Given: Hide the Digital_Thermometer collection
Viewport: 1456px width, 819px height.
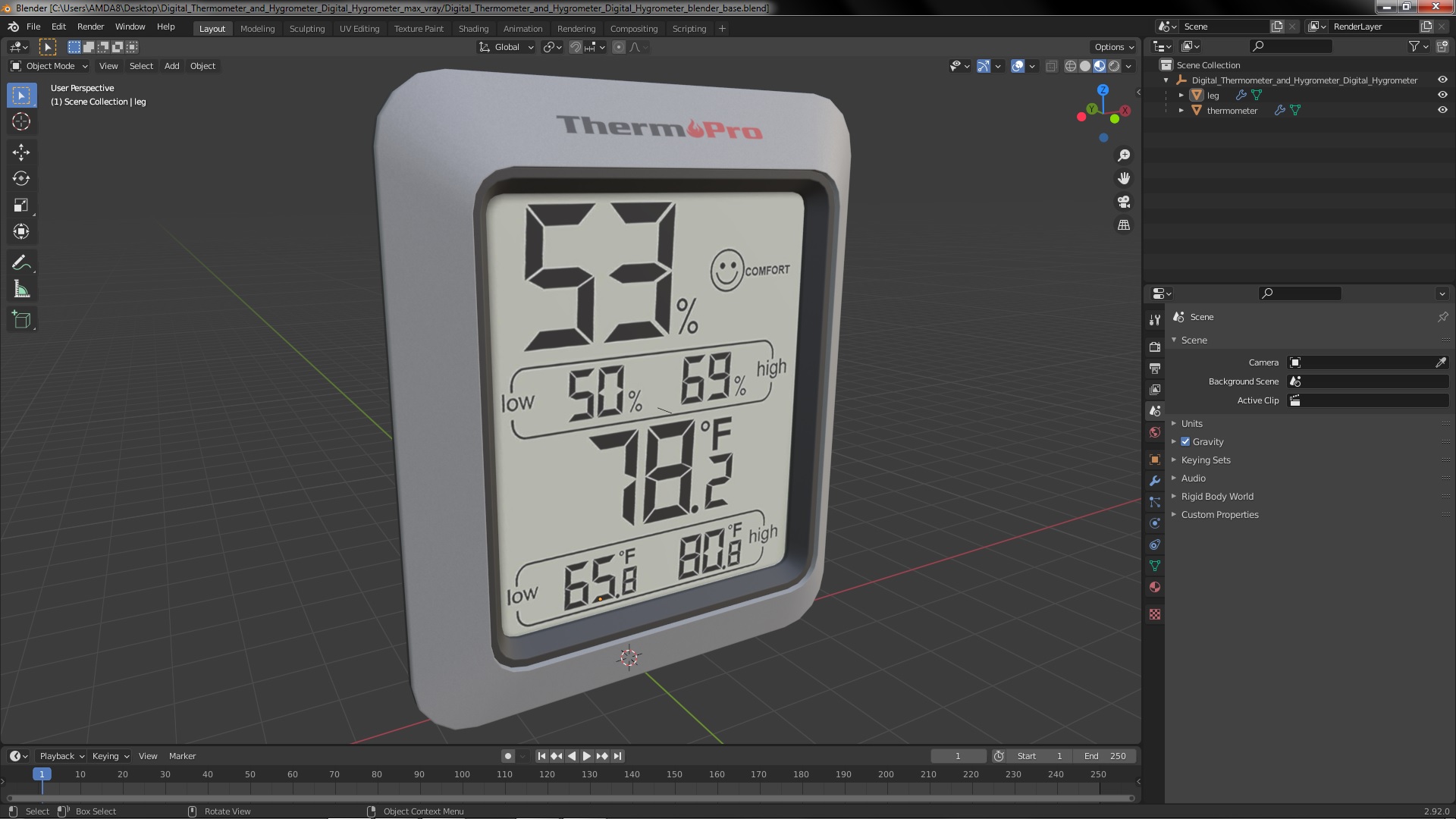Looking at the screenshot, I should 1442,80.
